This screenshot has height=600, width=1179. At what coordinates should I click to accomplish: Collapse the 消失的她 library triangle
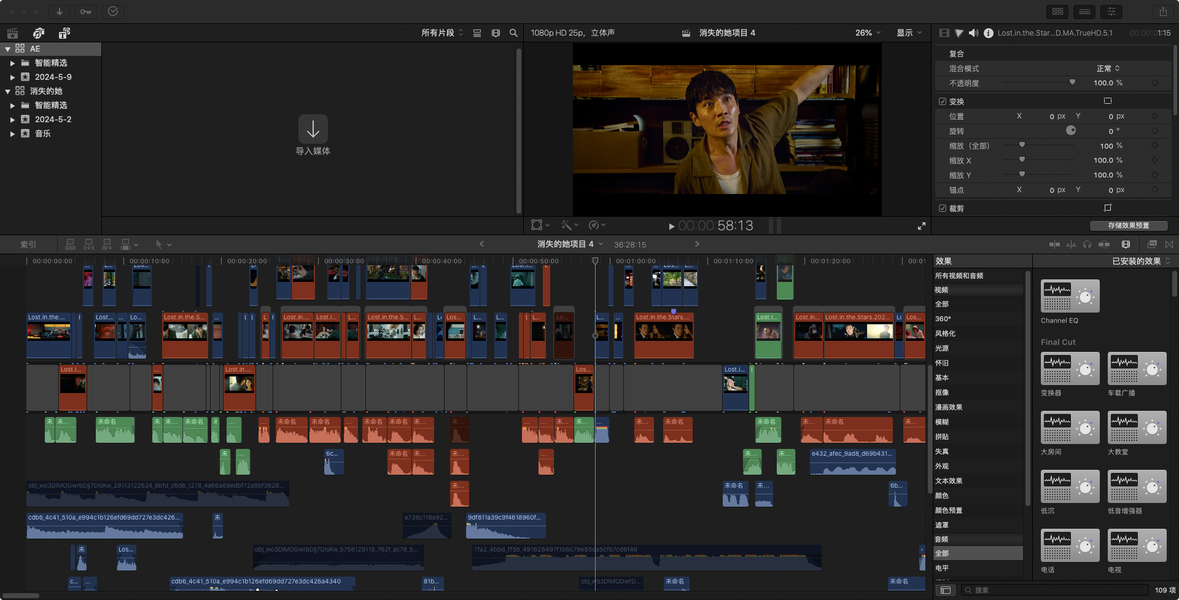8,91
